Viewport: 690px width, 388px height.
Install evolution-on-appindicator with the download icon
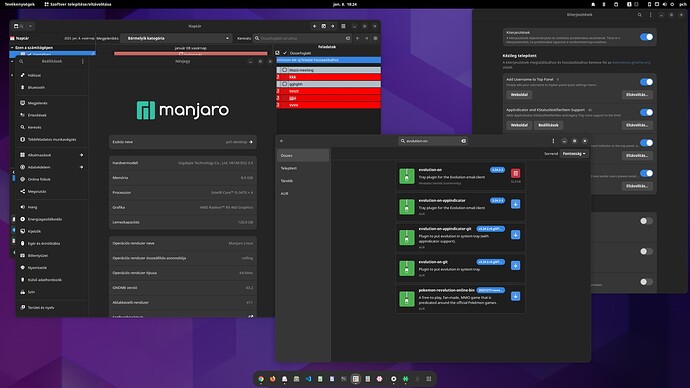click(515, 204)
